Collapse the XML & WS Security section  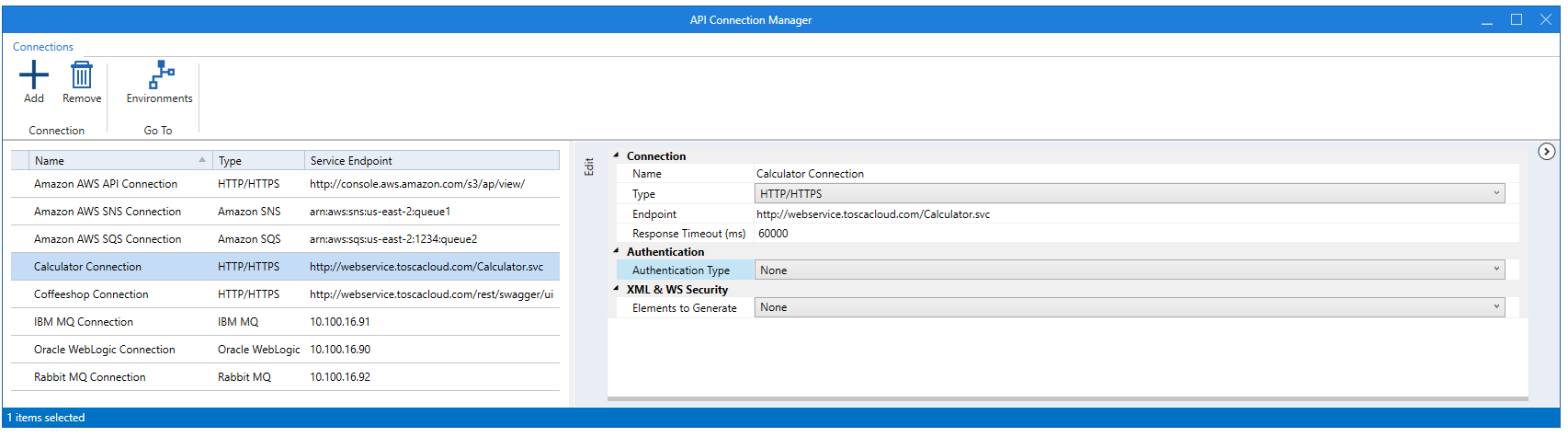tap(616, 289)
